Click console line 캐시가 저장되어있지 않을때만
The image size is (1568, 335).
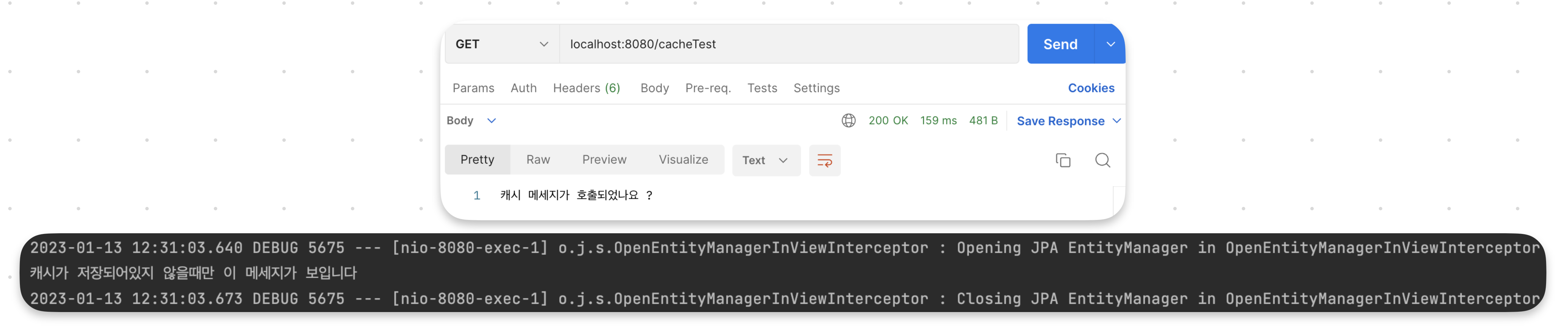pyautogui.click(x=194, y=273)
